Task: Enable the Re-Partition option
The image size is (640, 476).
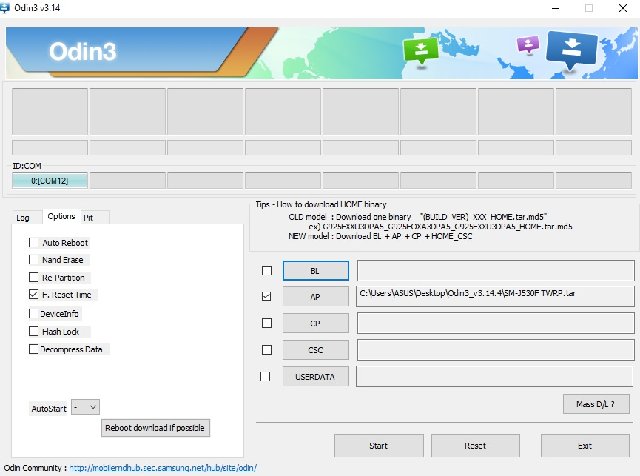Action: tap(33, 277)
